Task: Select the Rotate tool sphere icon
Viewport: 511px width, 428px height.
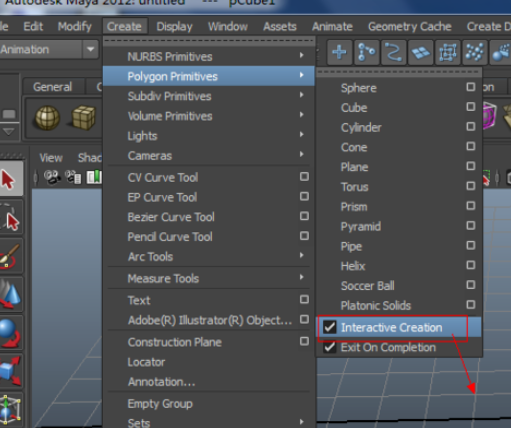Action: click(10, 333)
